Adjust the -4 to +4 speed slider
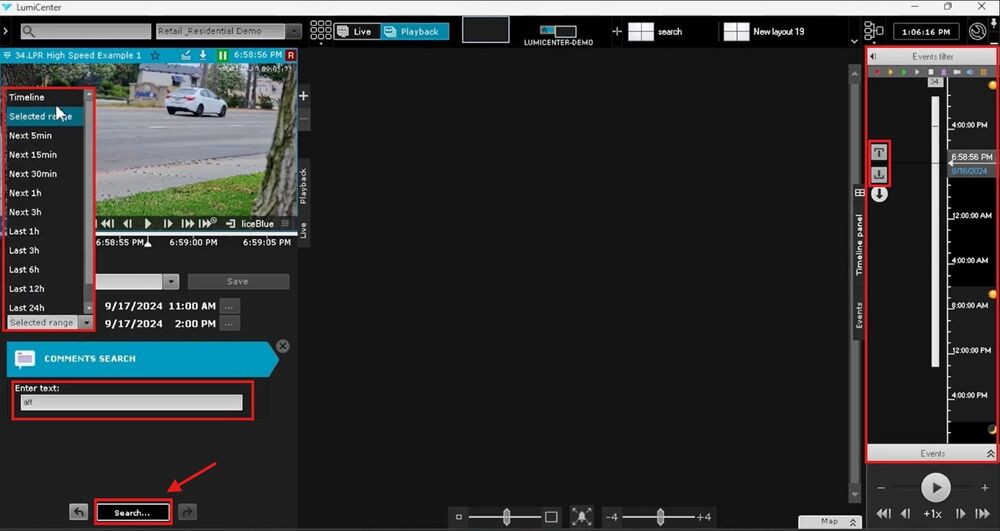Screen dimensions: 1000x531 click(660, 516)
